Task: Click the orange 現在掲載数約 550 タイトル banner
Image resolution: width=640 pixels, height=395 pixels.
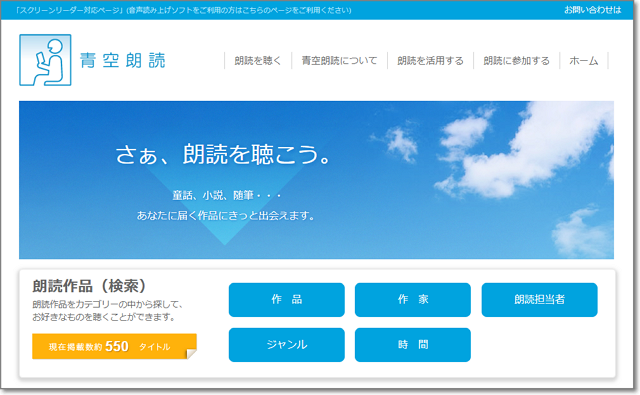Action: (114, 346)
